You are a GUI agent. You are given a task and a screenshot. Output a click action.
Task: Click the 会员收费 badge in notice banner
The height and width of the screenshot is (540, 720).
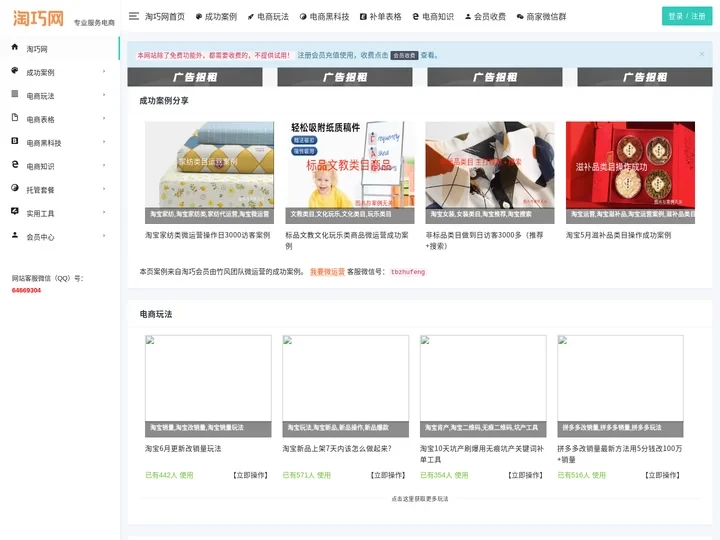click(405, 56)
